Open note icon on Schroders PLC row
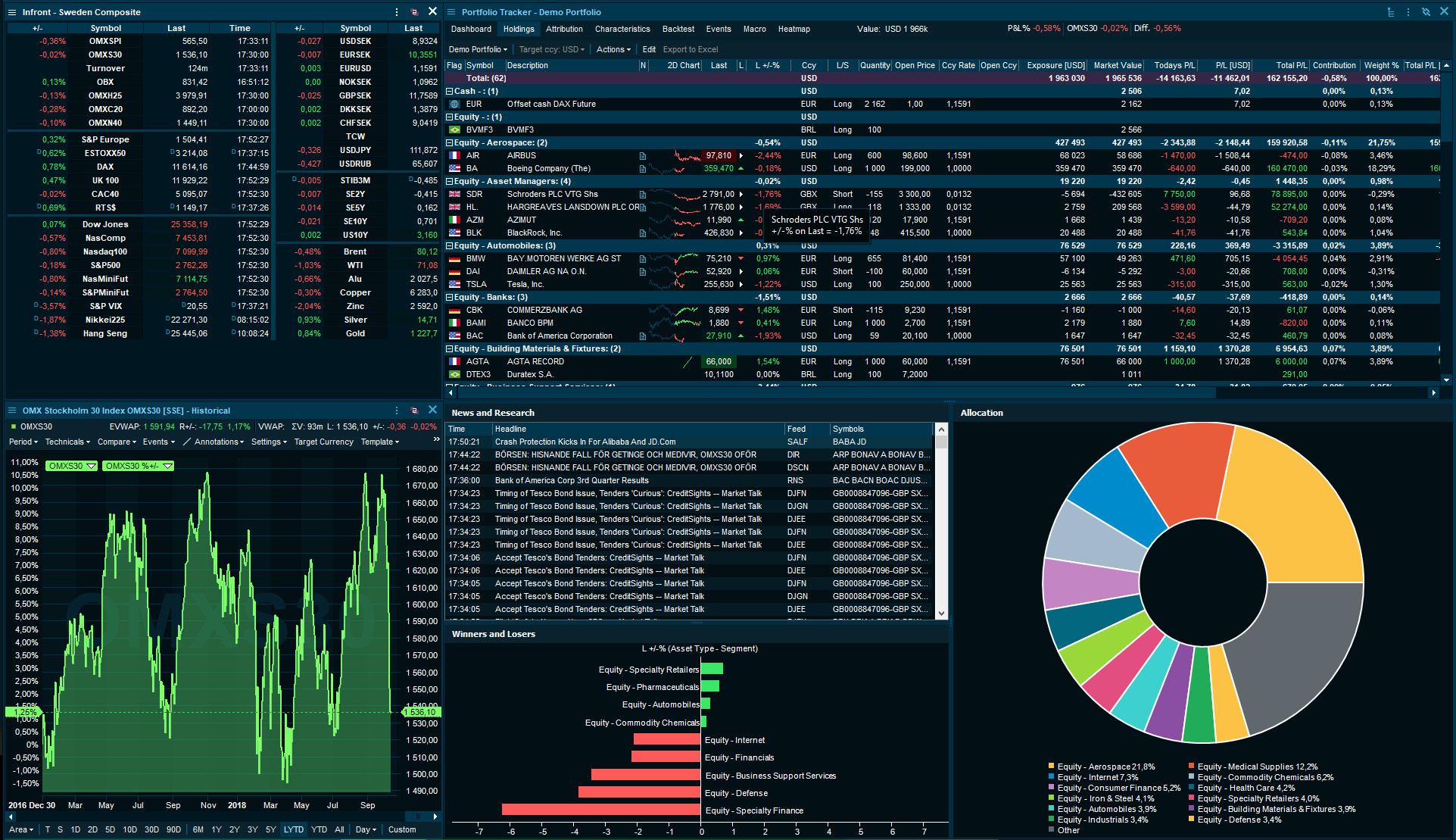 coord(643,195)
